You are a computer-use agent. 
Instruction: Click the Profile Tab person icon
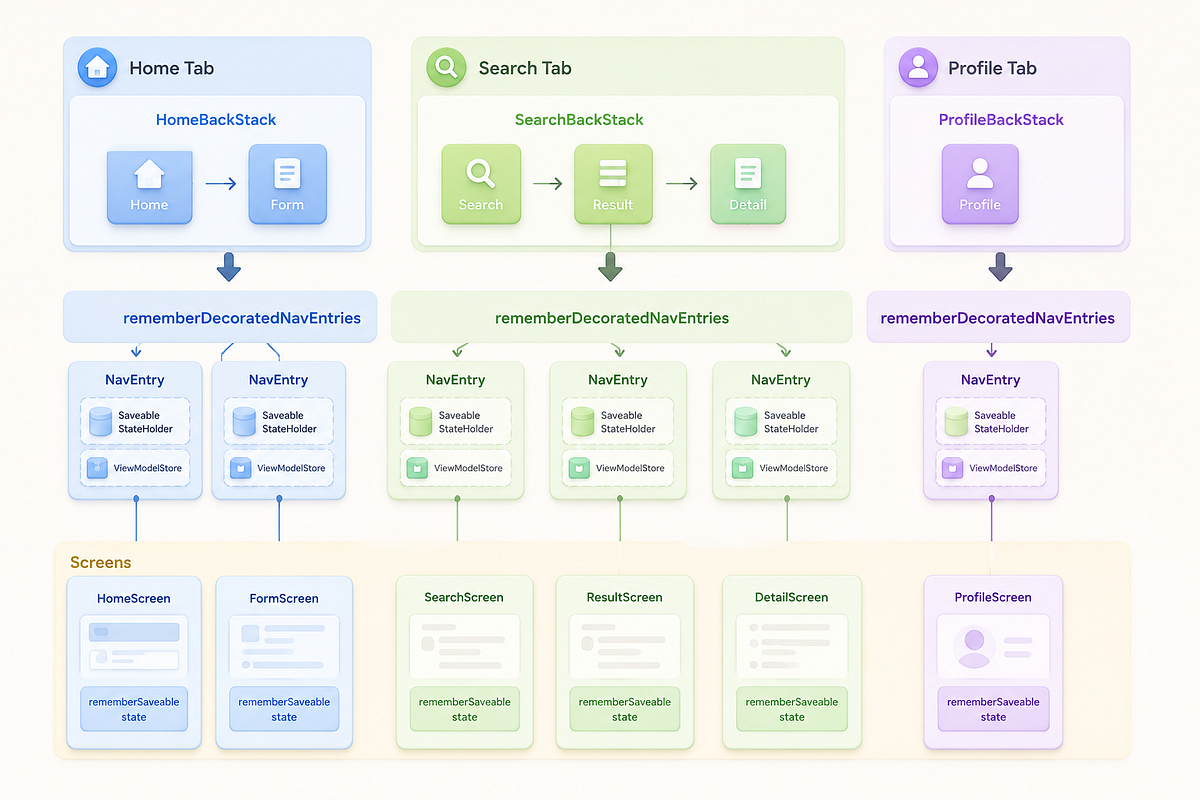pos(917,68)
